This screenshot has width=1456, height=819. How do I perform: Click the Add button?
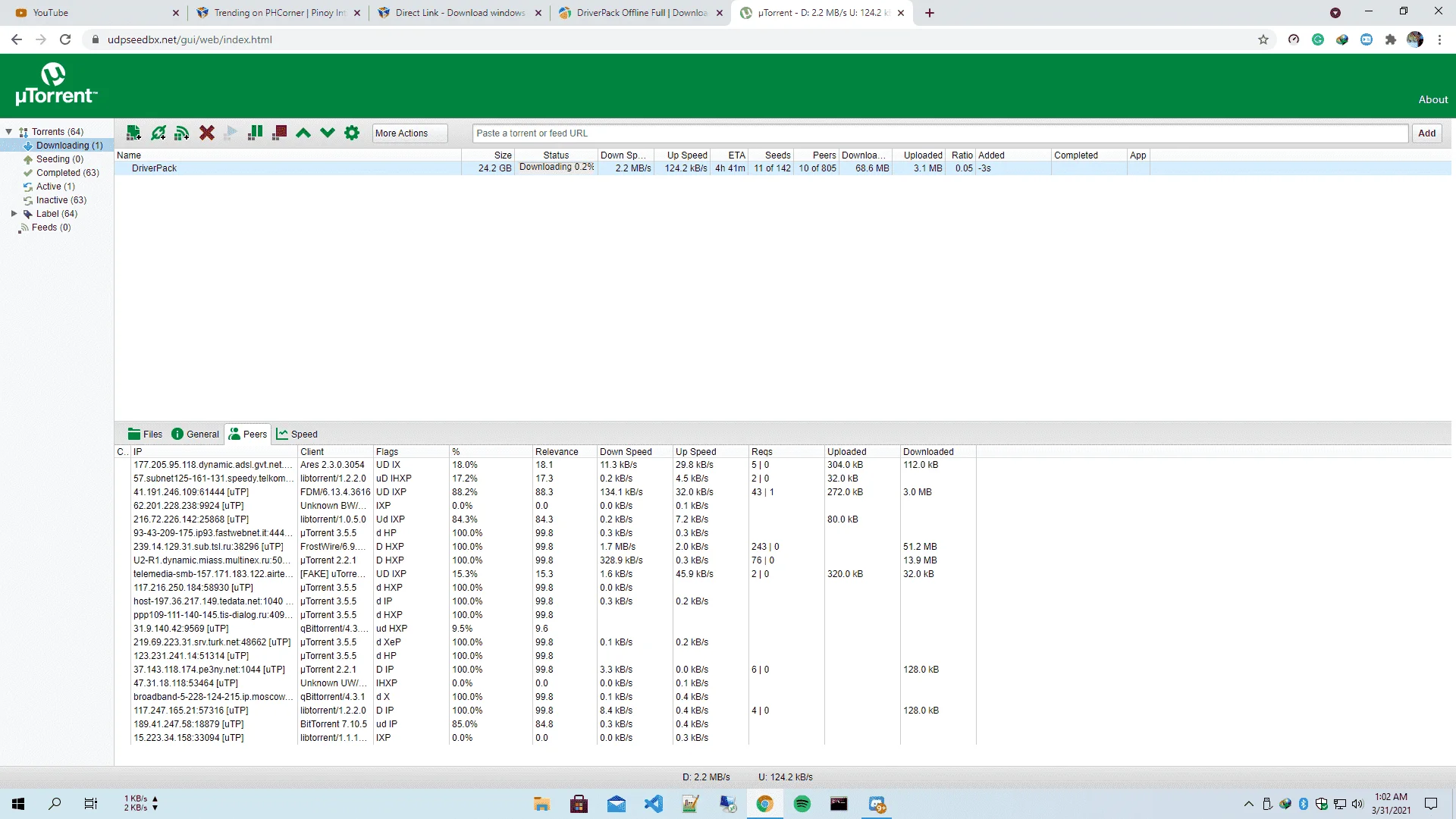[x=1426, y=133]
